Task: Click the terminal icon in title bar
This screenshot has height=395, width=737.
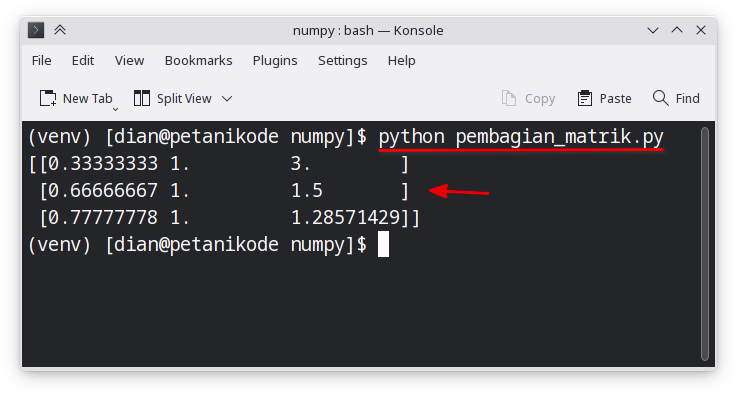Action: [36, 30]
